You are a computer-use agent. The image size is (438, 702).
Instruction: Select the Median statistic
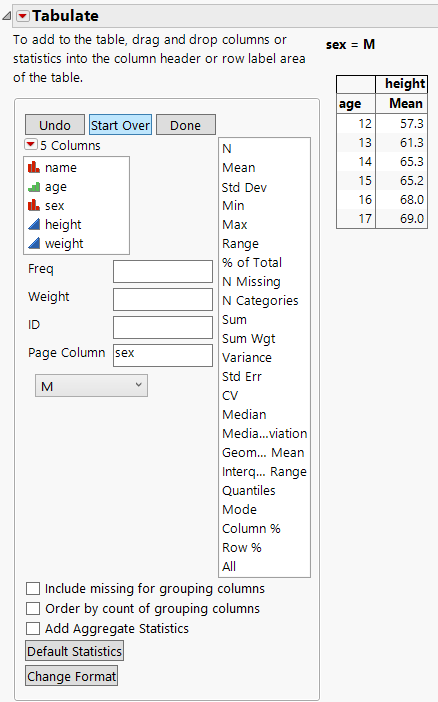[244, 415]
